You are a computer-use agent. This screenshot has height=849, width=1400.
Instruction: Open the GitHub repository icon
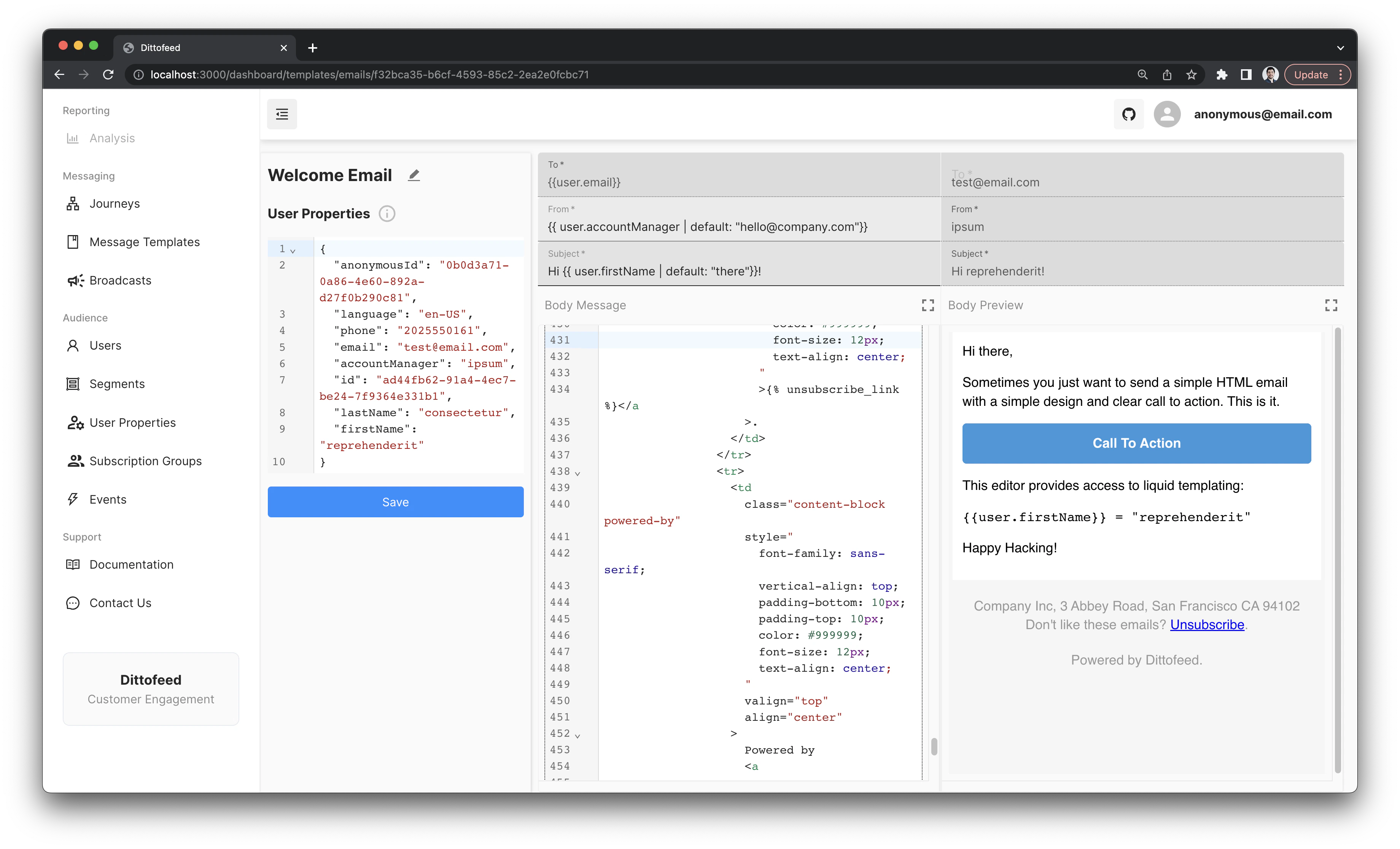(1128, 114)
